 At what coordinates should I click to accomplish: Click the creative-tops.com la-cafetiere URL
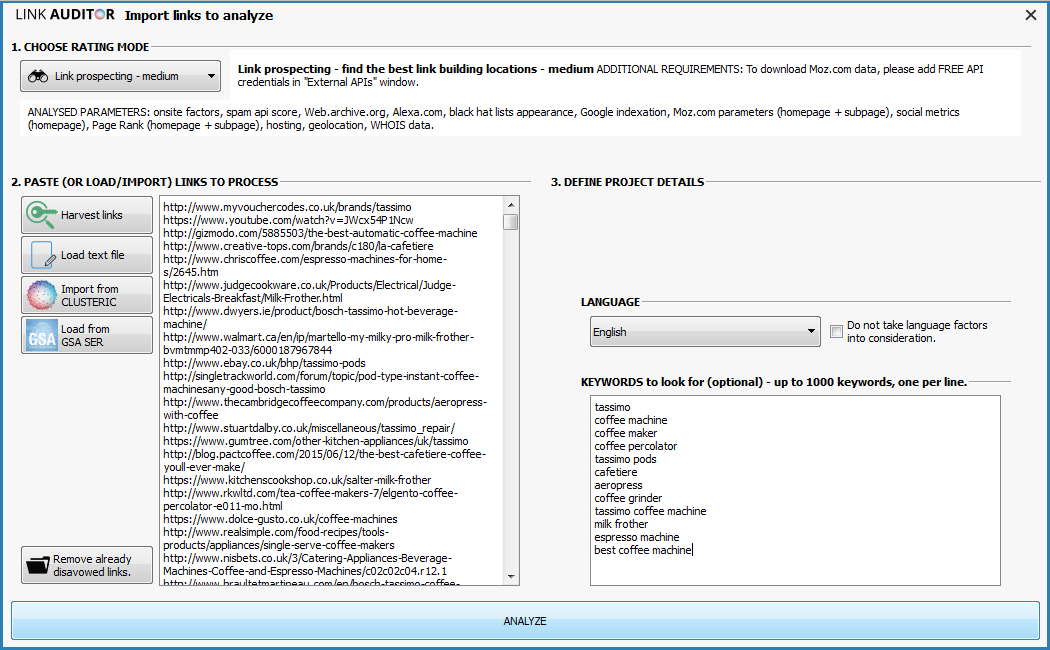click(x=298, y=246)
